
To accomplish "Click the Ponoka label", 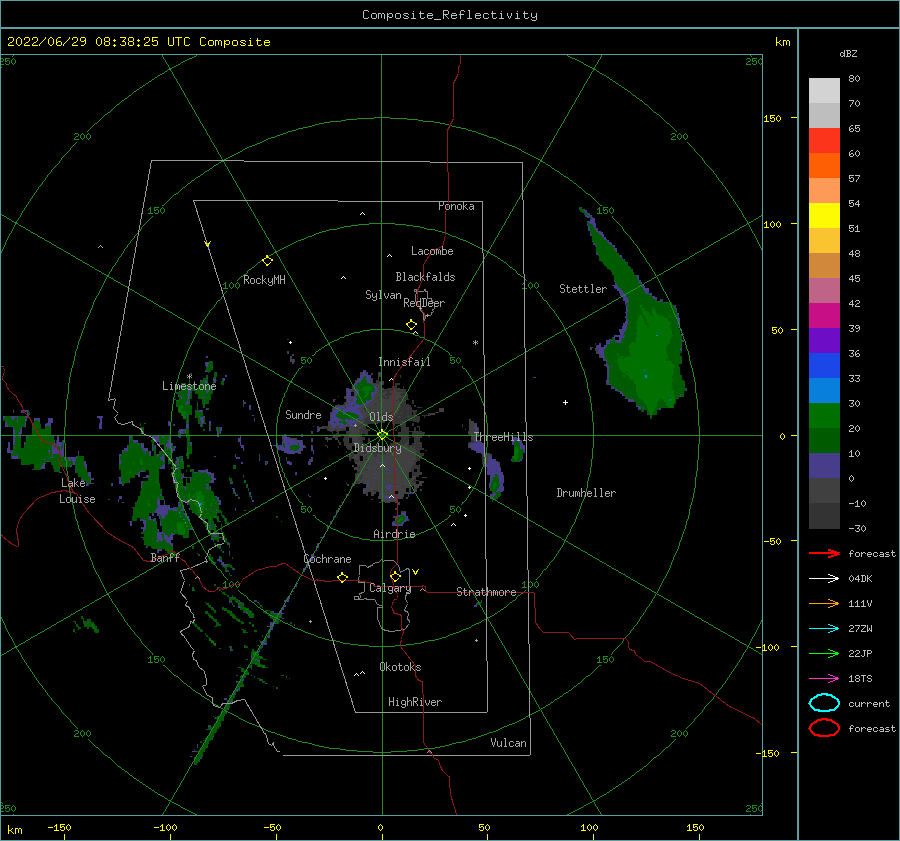I will pos(456,206).
